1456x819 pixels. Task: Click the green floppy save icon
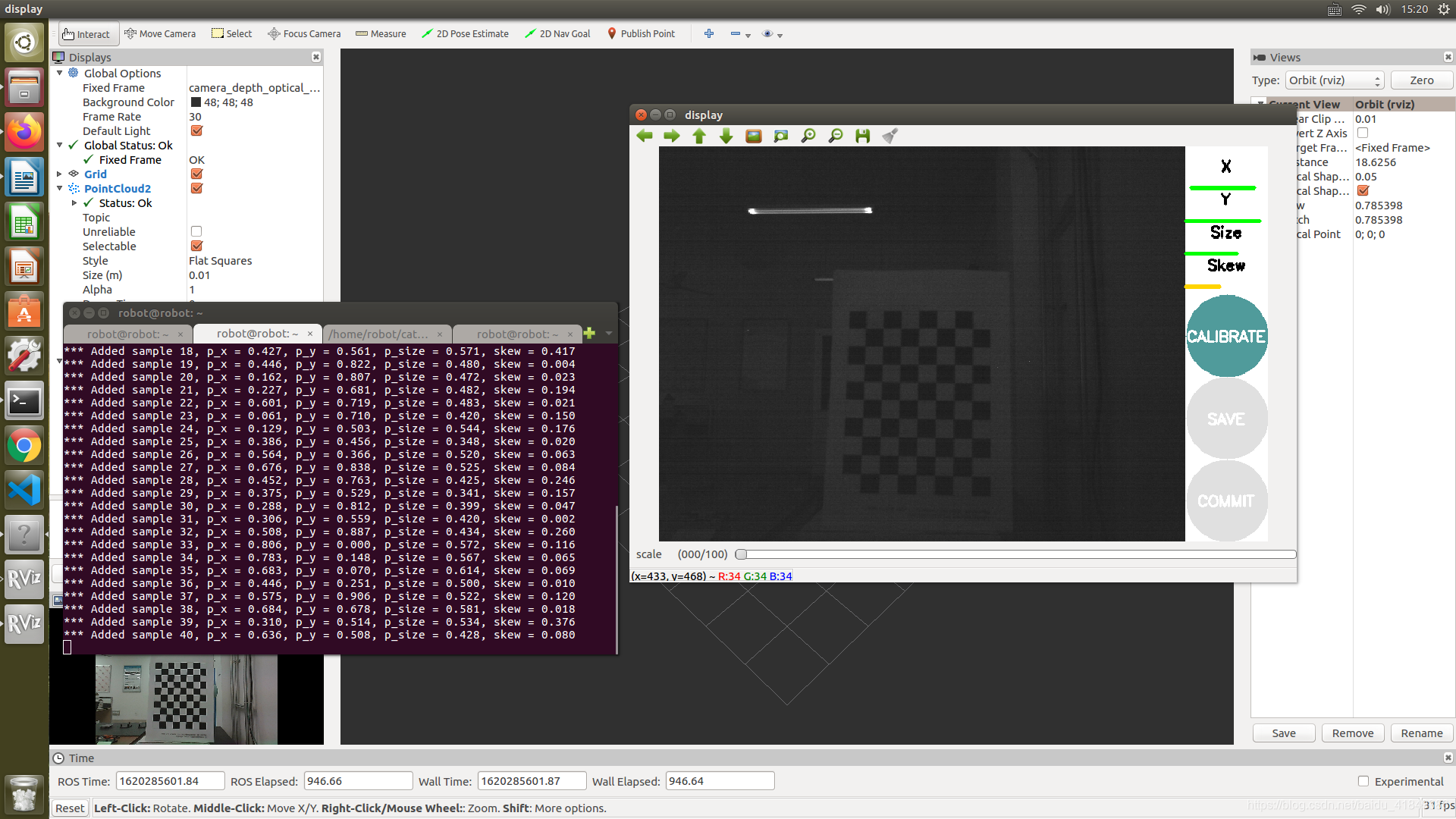coord(863,136)
